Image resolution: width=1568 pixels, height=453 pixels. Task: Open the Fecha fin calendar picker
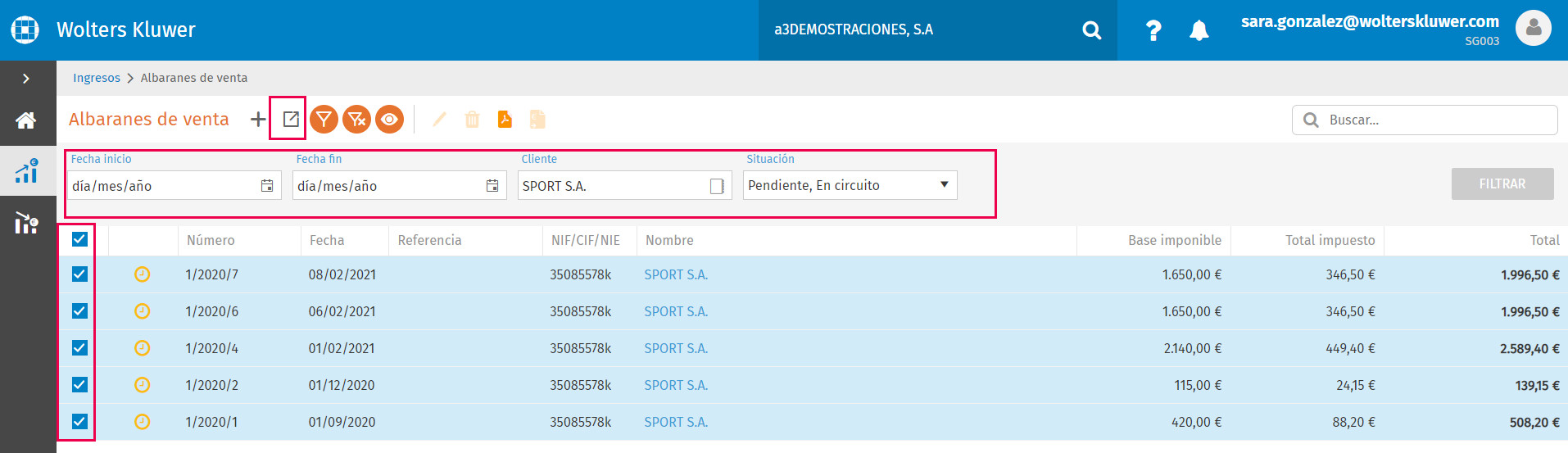point(492,186)
